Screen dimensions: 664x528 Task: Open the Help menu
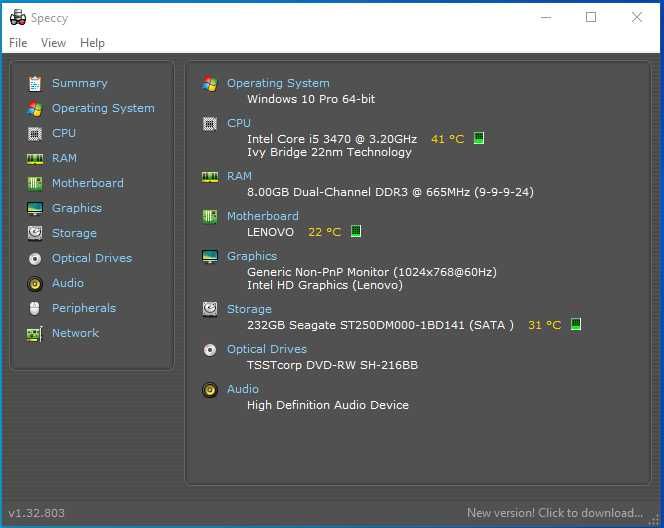point(92,43)
